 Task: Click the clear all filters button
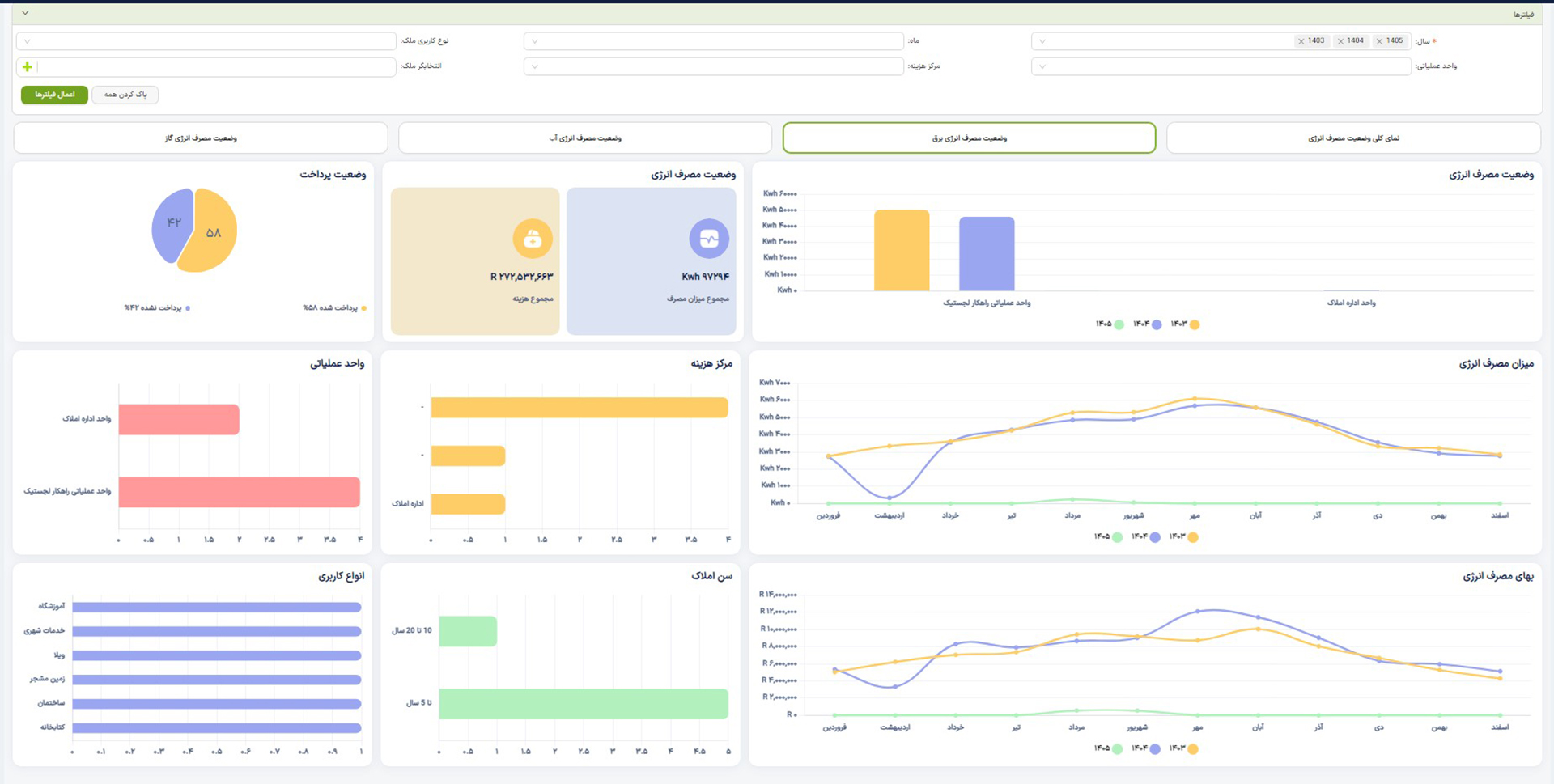click(x=125, y=95)
